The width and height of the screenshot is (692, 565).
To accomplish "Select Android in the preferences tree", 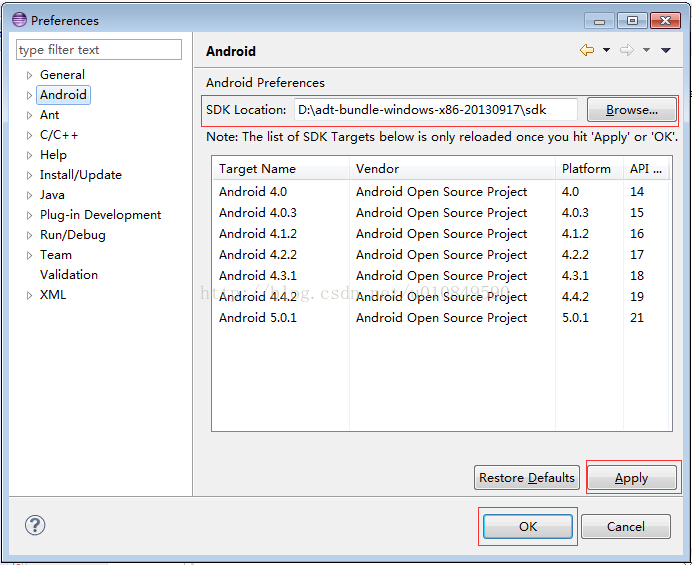I will click(63, 95).
